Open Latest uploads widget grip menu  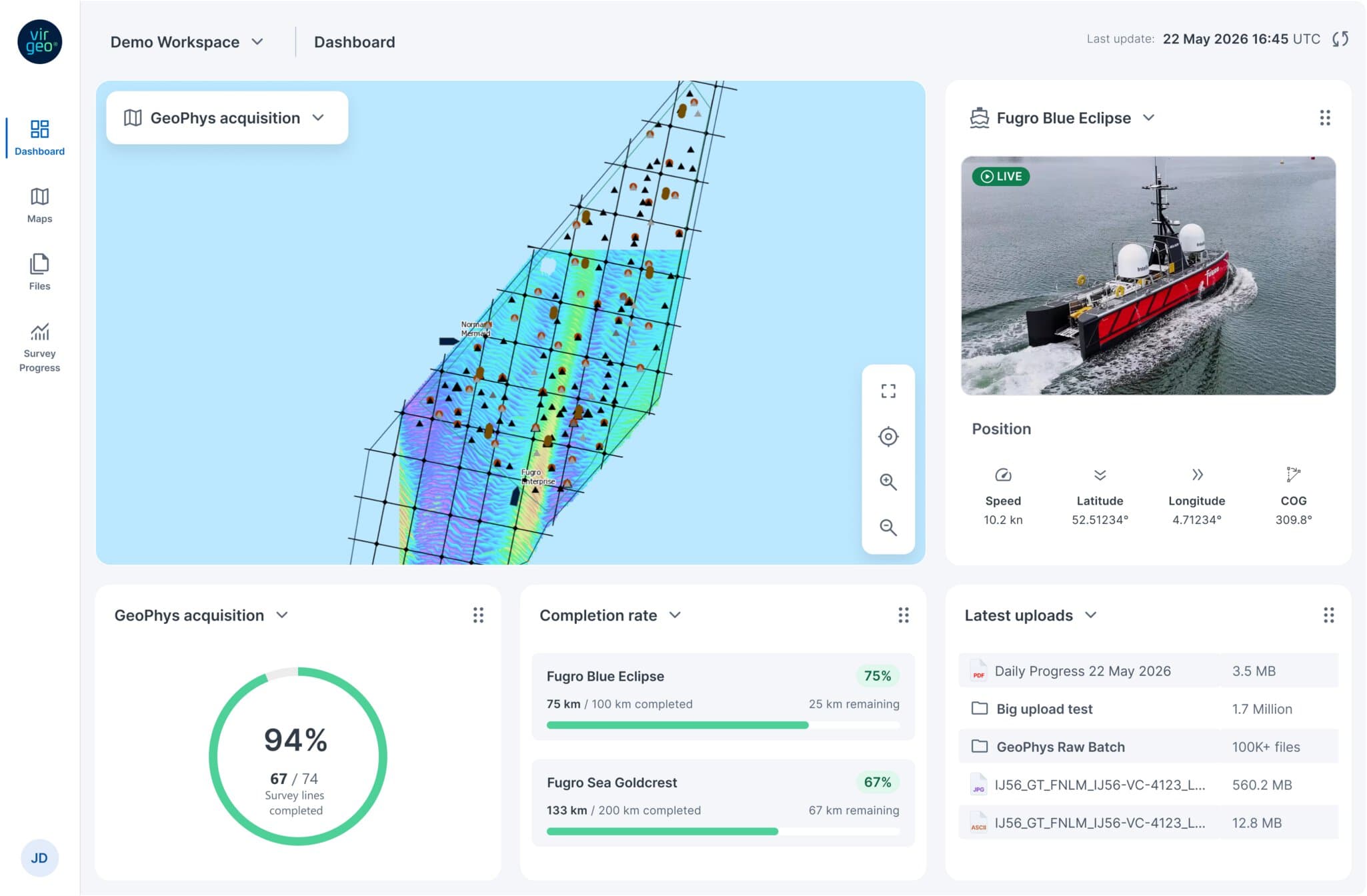click(x=1328, y=615)
